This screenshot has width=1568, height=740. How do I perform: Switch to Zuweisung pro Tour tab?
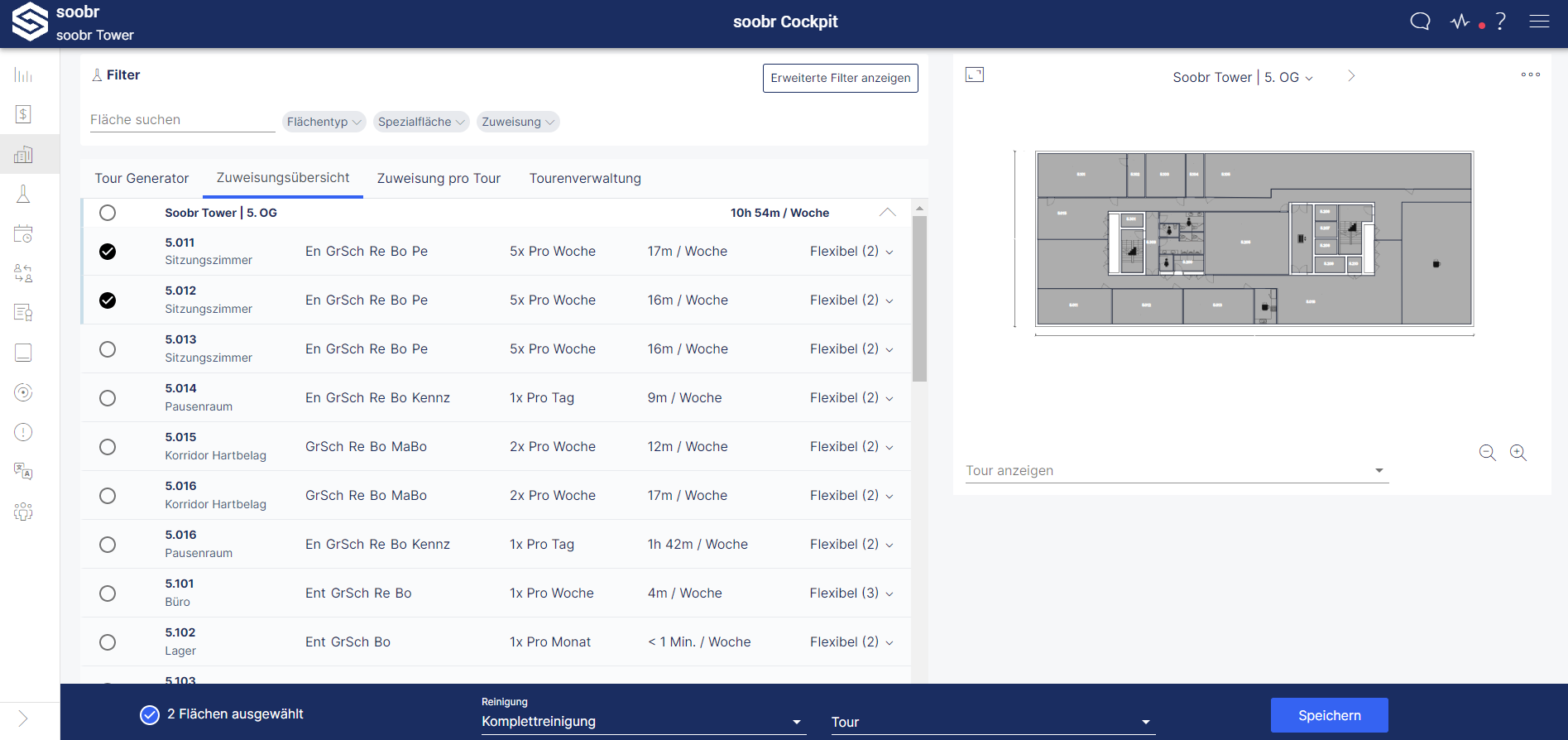439,178
